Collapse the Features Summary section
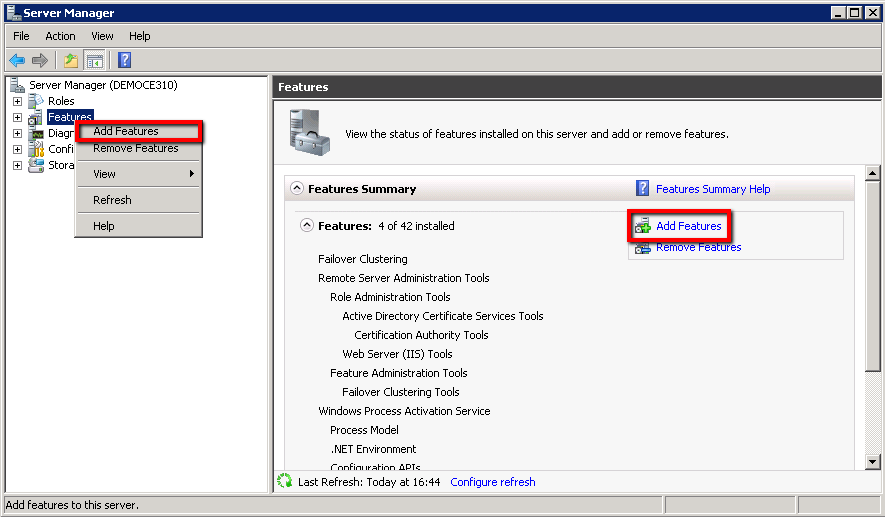The image size is (885, 517). click(296, 189)
